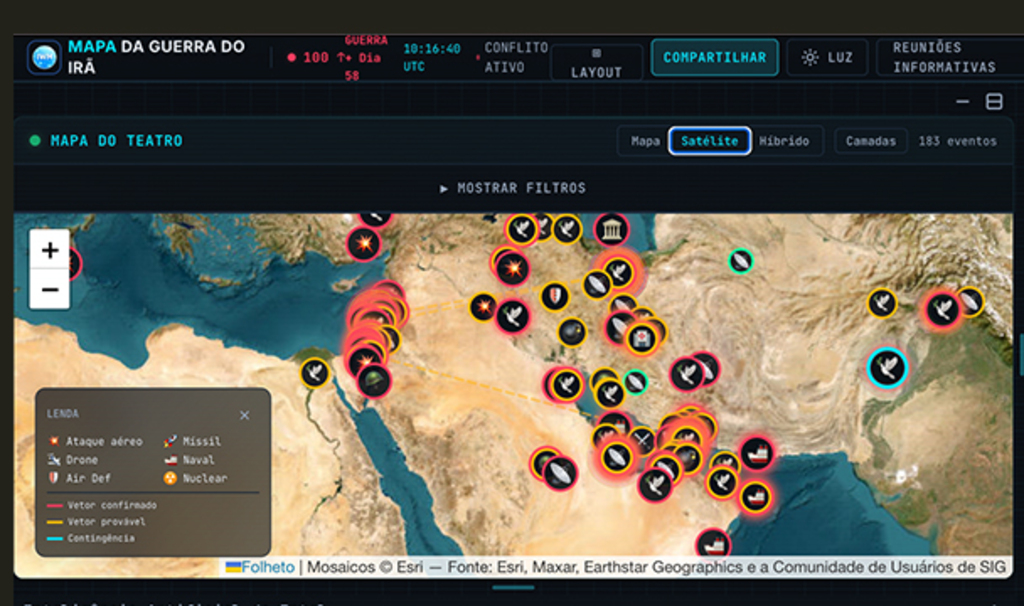Screen dimensions: 1024x606
Task: Click the cyan-ringed dove marker
Action: pyautogui.click(x=887, y=367)
